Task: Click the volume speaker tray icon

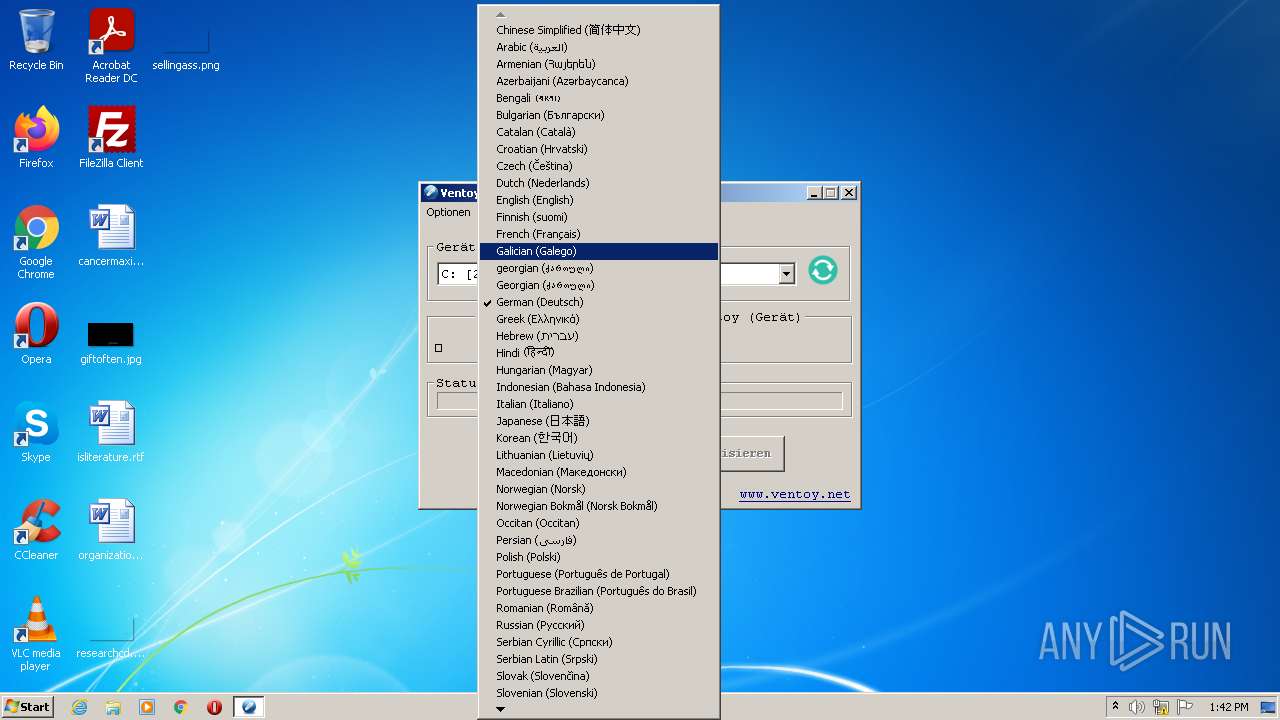Action: point(1136,707)
